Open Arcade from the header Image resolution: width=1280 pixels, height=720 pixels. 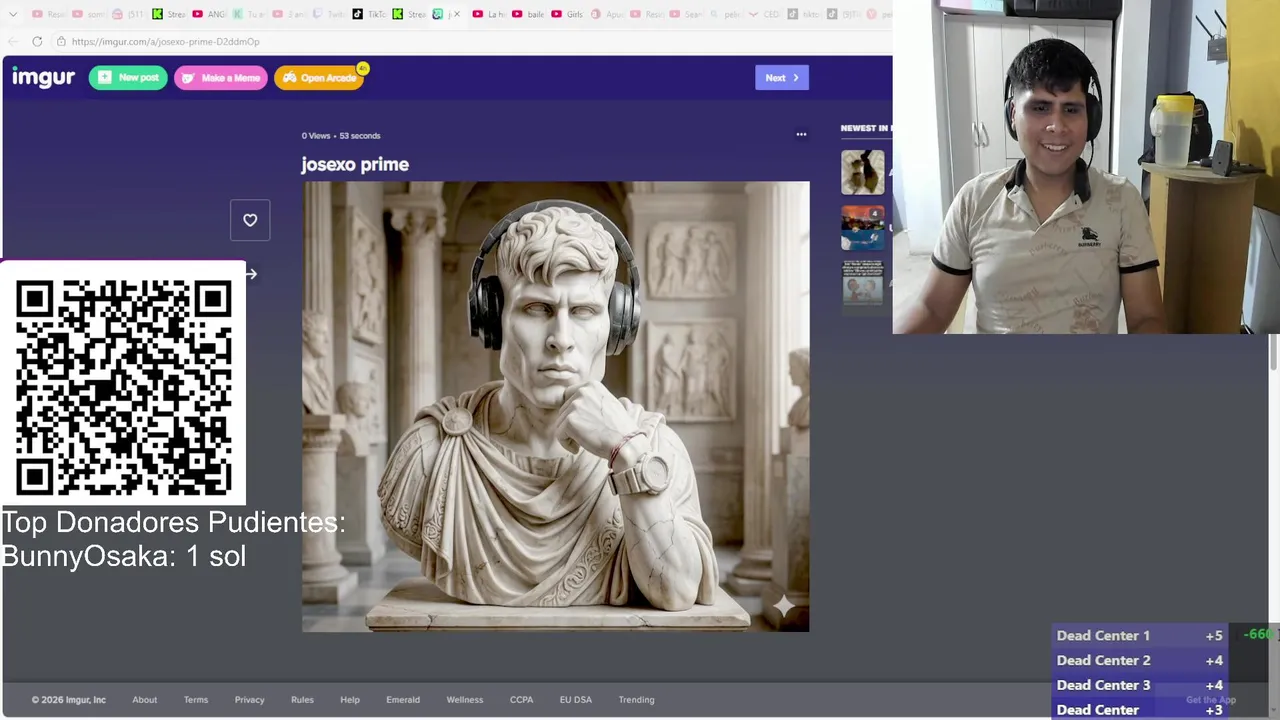click(319, 78)
